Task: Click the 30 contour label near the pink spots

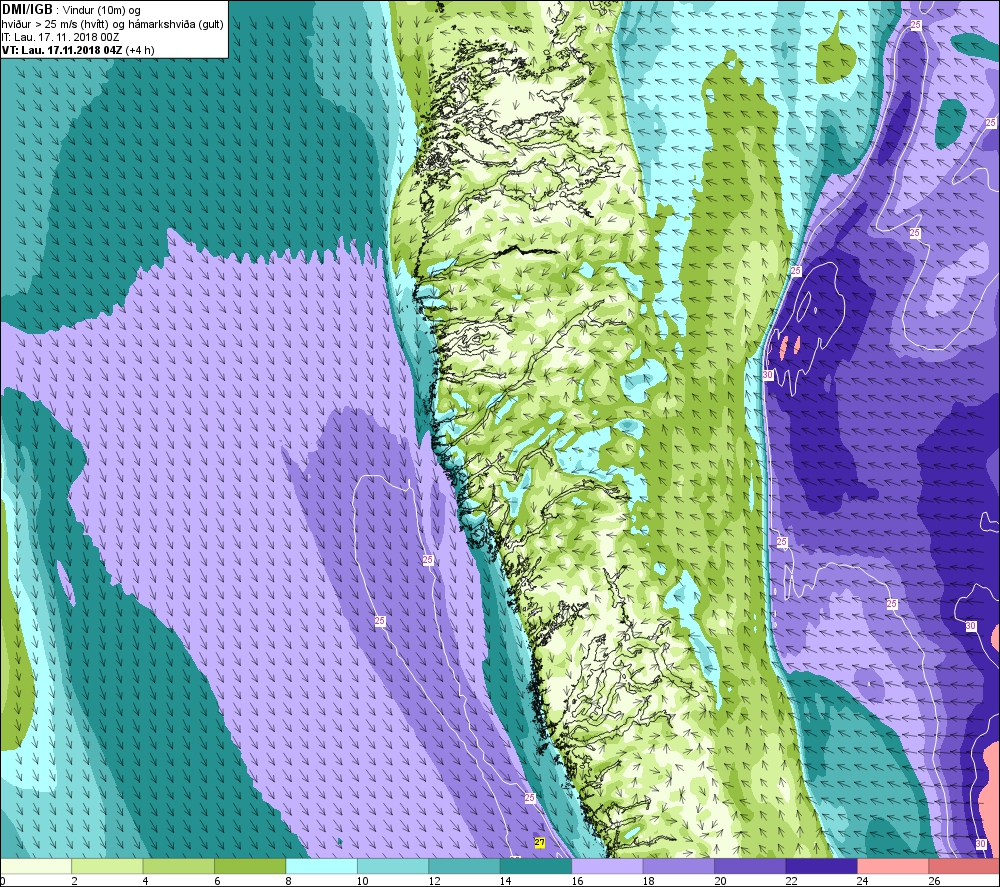Action: 767,375
